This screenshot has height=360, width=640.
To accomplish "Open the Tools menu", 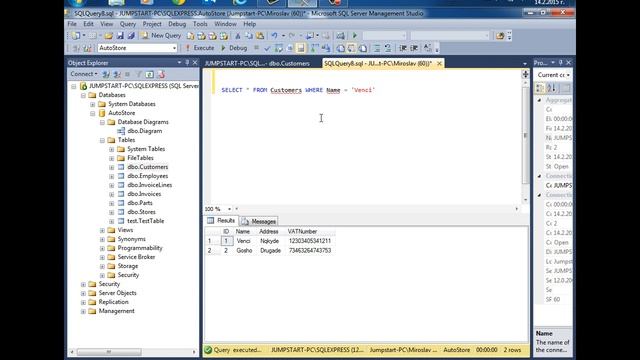I will click(200, 24).
